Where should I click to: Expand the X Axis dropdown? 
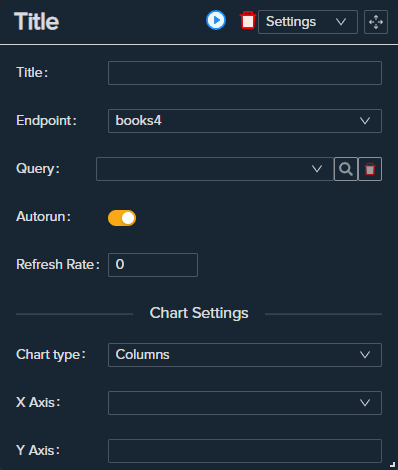pos(245,403)
